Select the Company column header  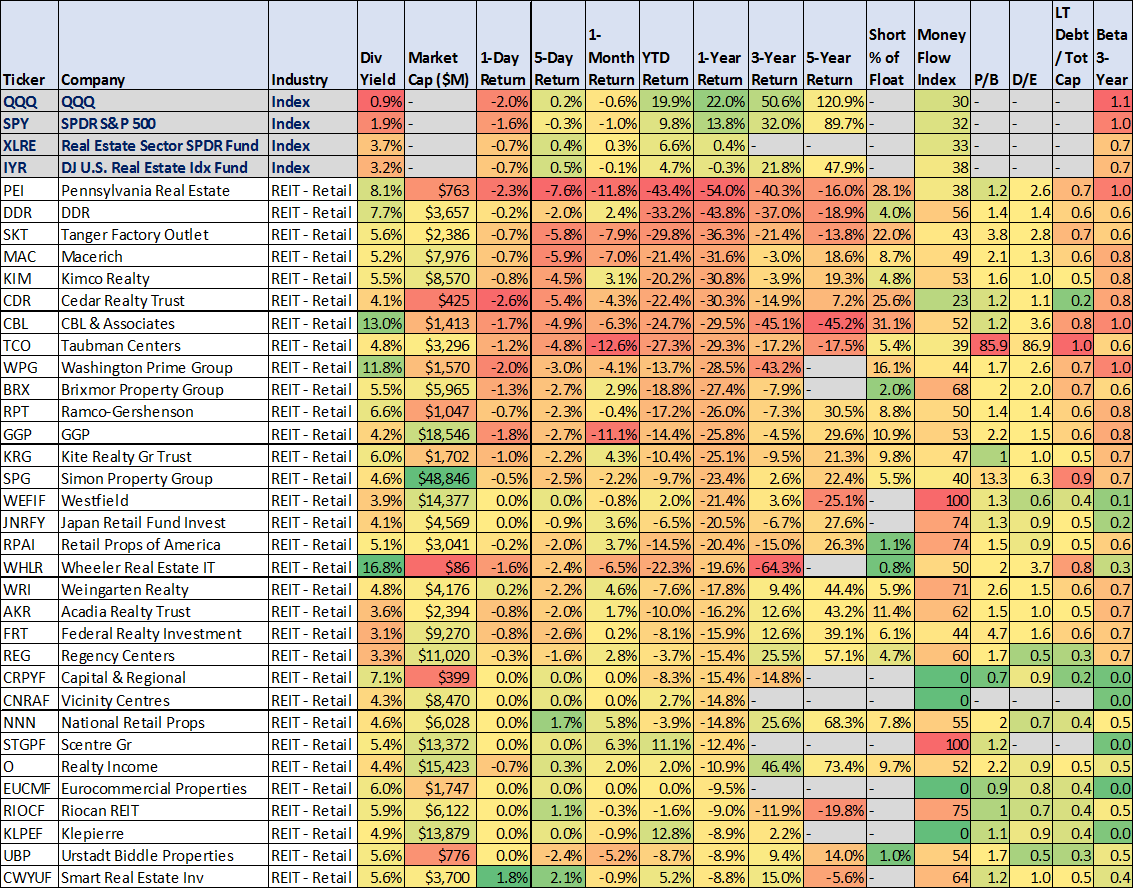[163, 45]
